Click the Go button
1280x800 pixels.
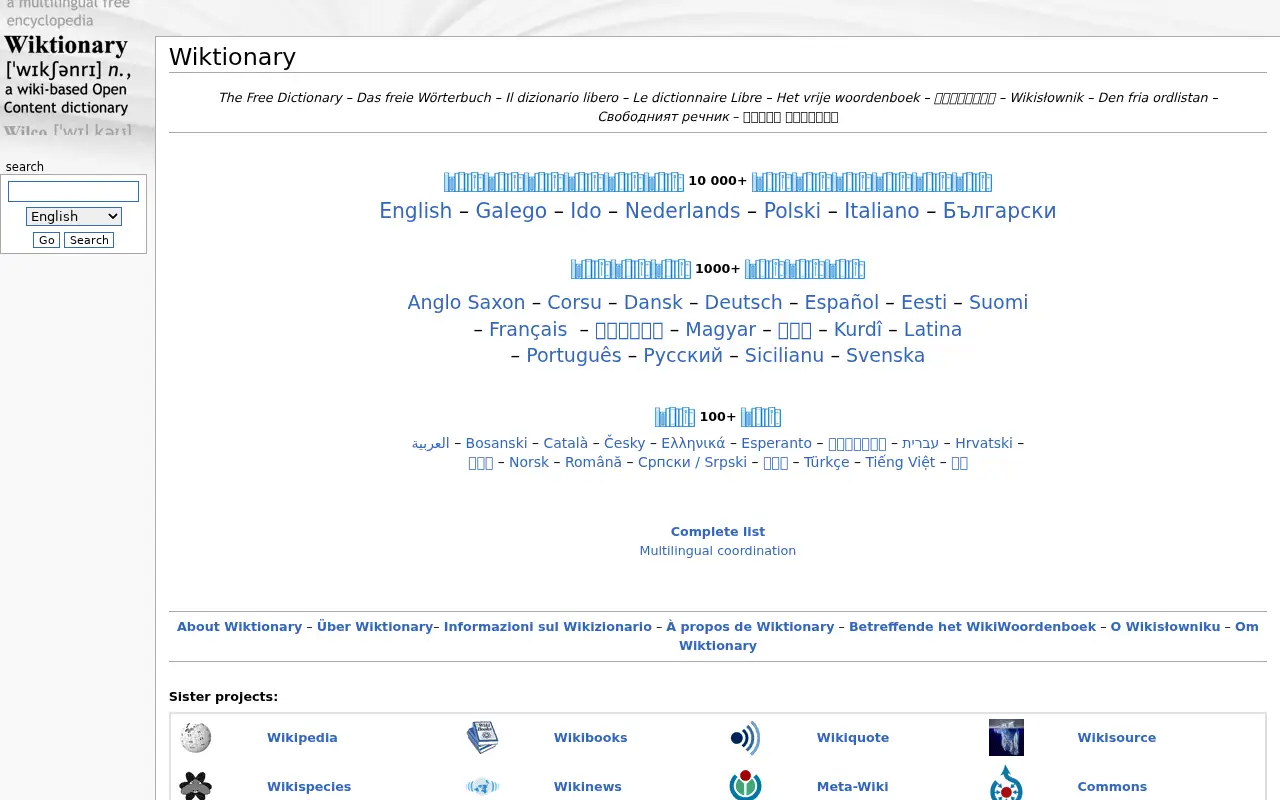coord(47,240)
